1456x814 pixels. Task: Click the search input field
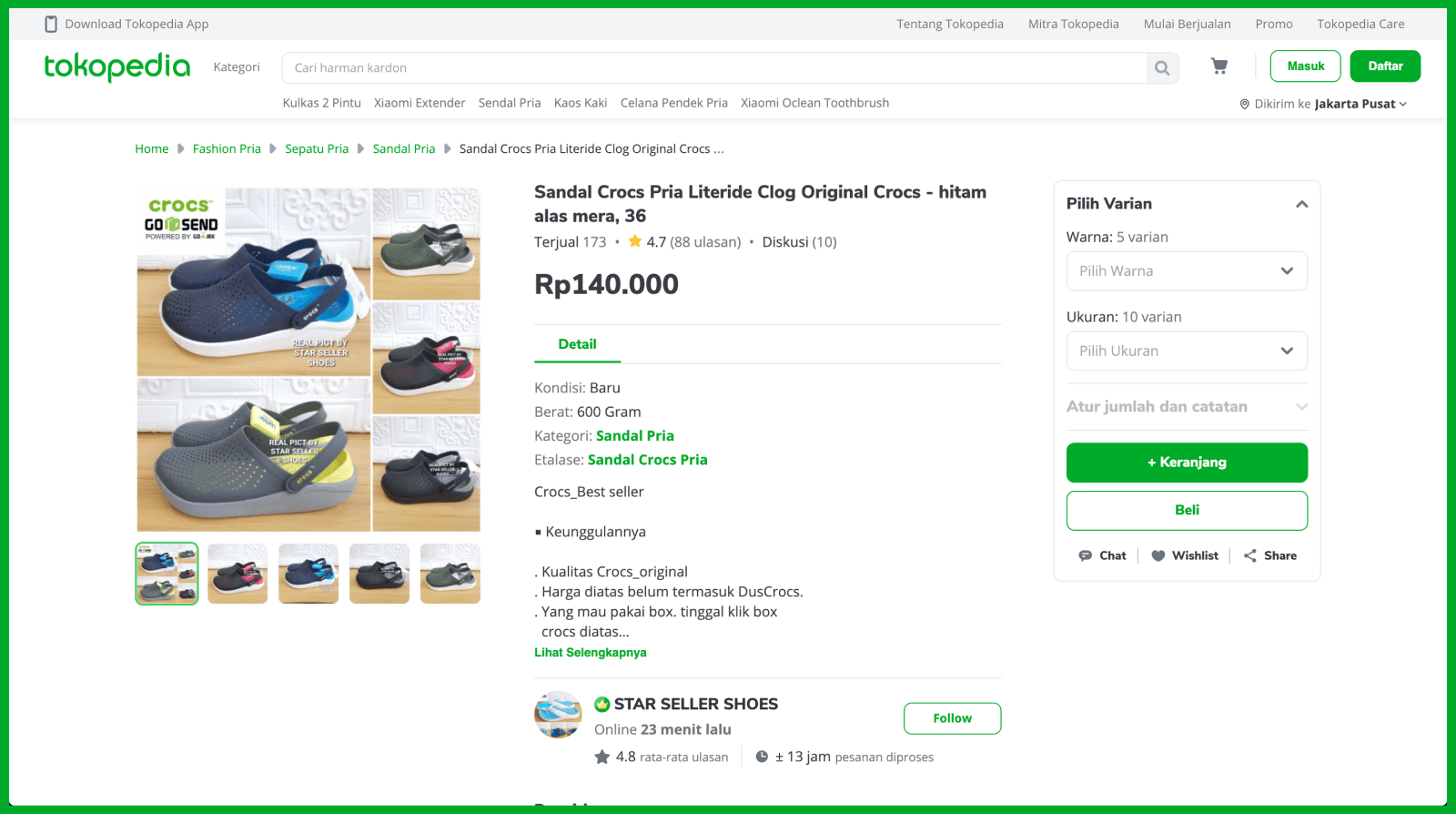pos(714,68)
